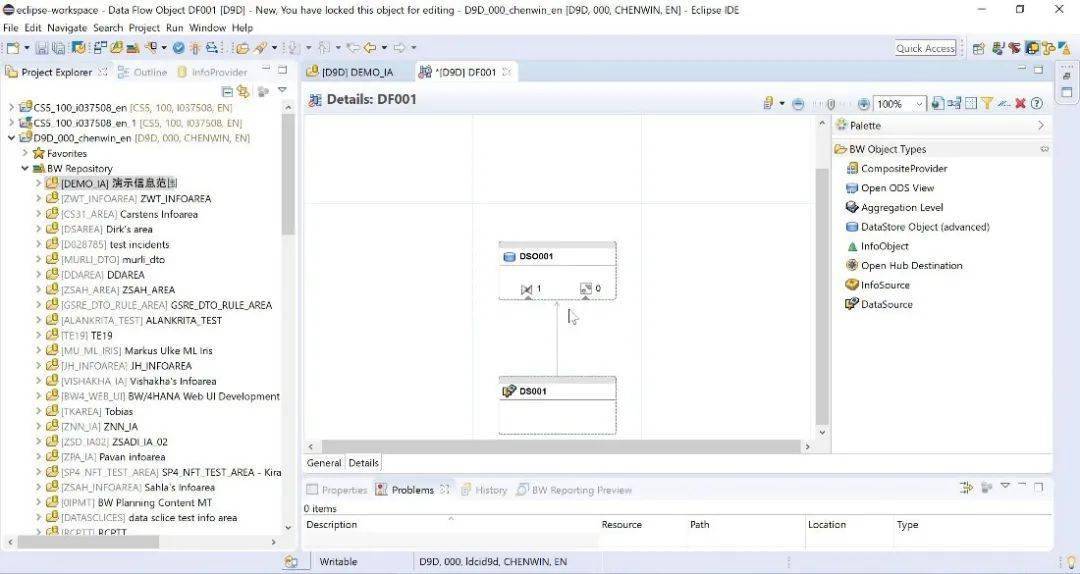Click the Writable status bar text

point(338,562)
